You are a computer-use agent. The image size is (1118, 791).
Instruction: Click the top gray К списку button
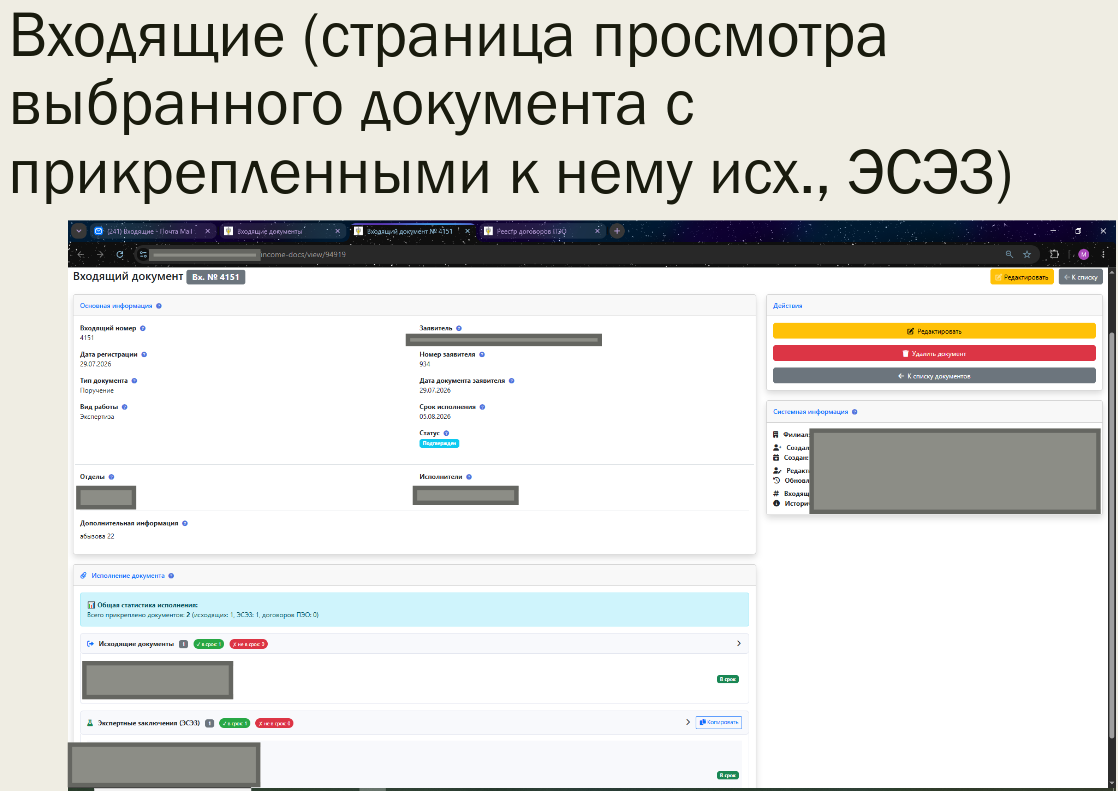click(1081, 277)
